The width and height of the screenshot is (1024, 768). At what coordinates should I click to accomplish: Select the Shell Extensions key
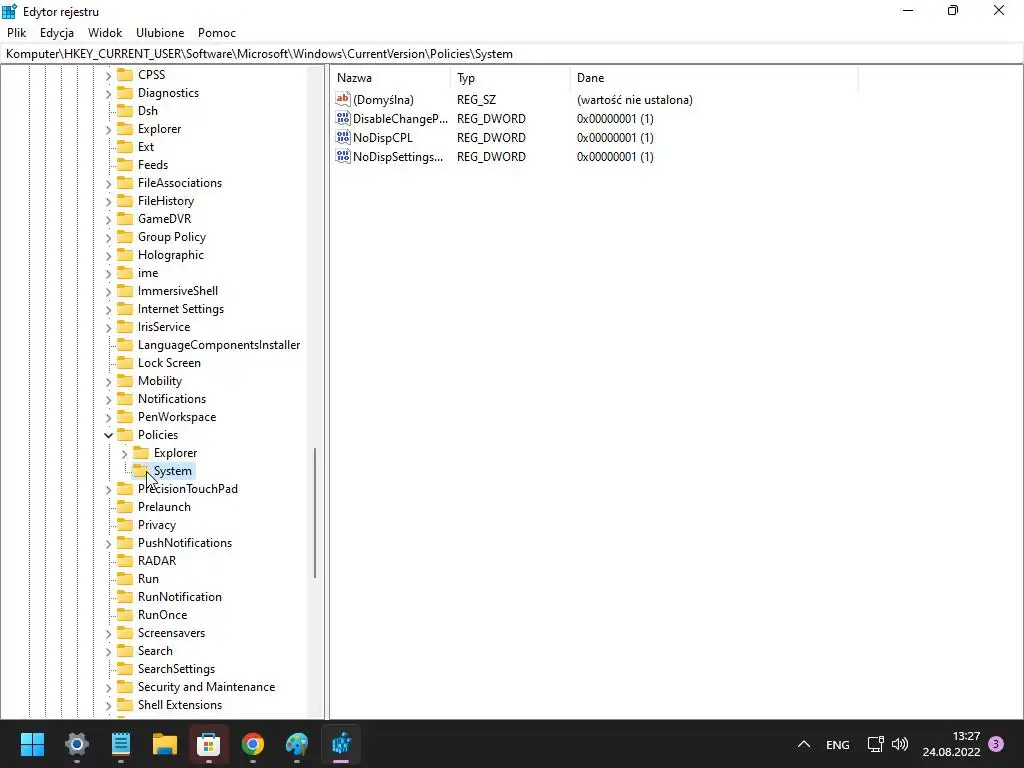180,705
